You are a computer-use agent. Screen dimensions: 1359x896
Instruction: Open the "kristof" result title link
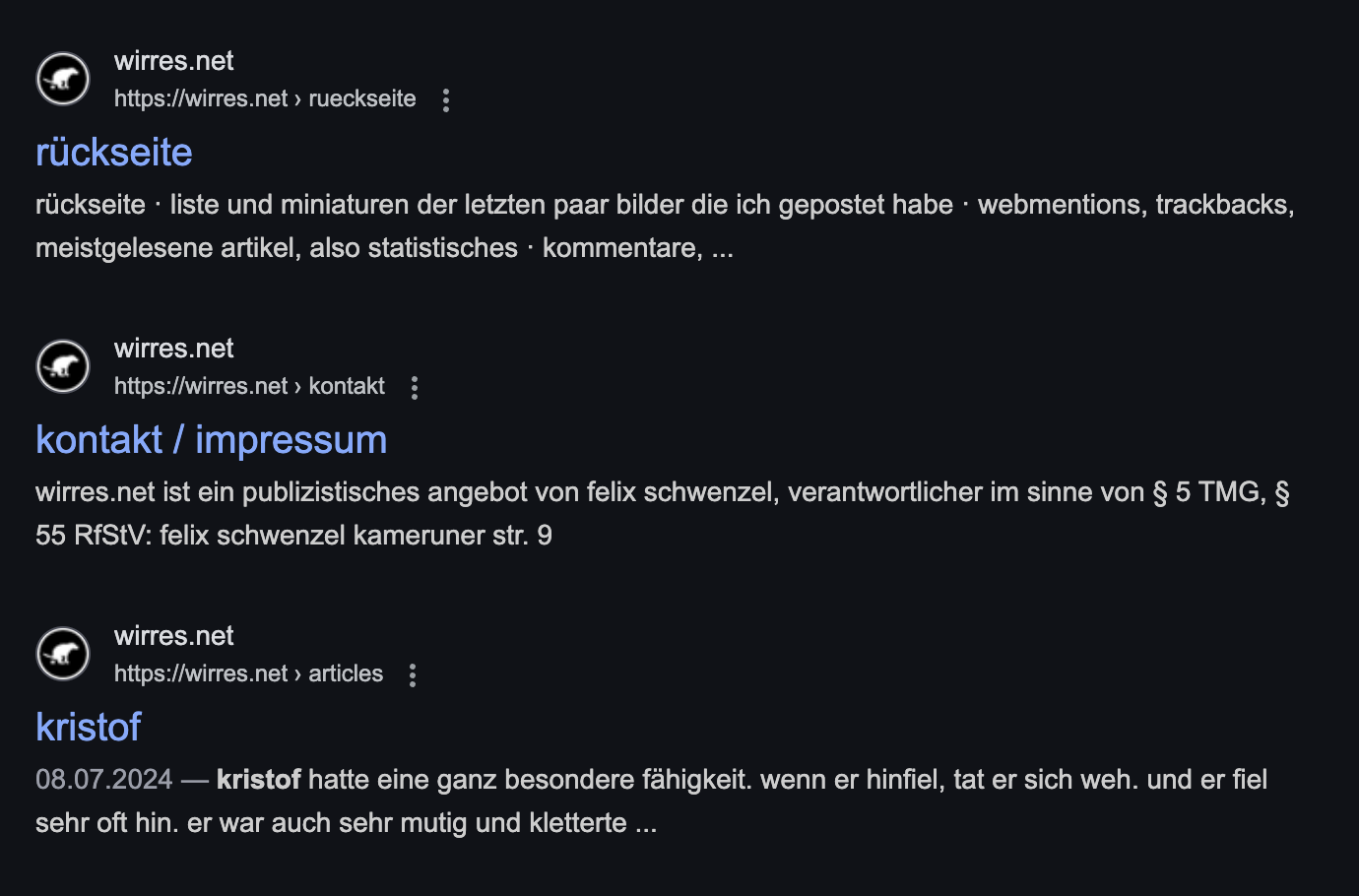(x=89, y=728)
